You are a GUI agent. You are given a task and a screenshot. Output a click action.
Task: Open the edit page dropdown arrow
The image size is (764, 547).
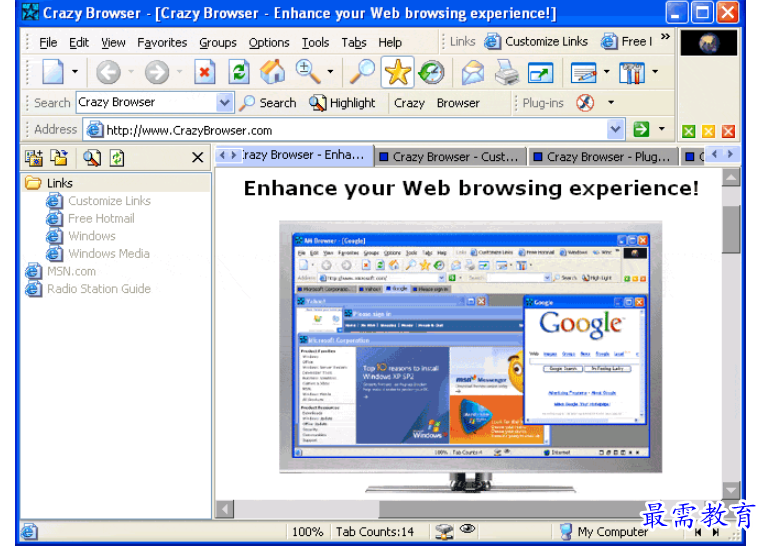tap(607, 72)
